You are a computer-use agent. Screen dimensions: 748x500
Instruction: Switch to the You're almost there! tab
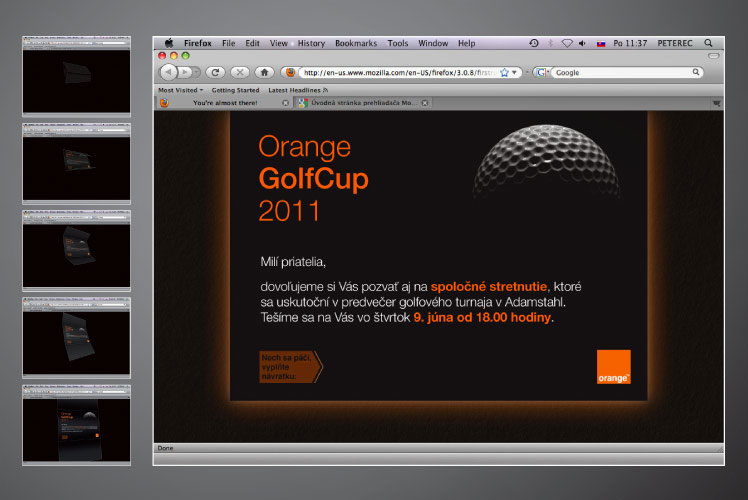[x=225, y=103]
